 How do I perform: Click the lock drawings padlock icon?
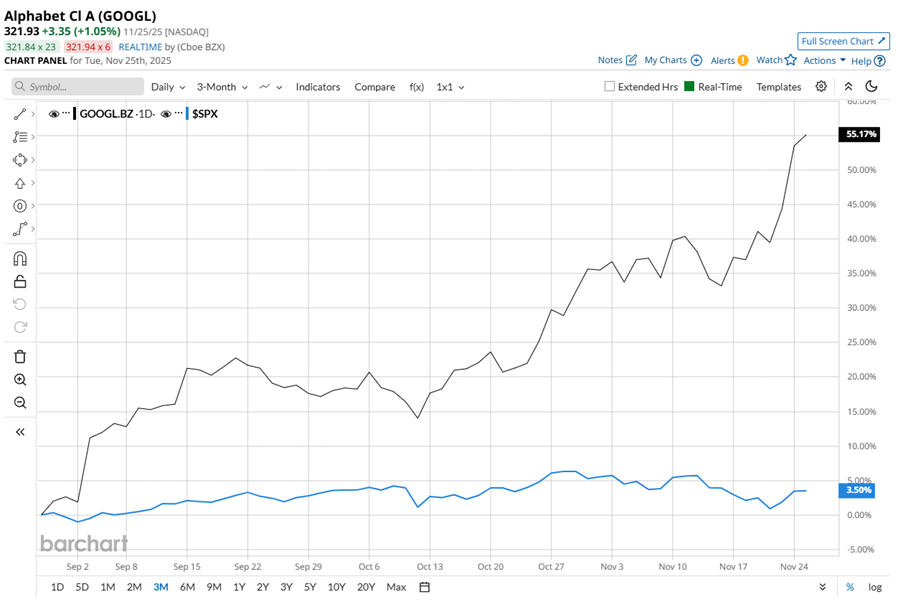pyautogui.click(x=20, y=281)
